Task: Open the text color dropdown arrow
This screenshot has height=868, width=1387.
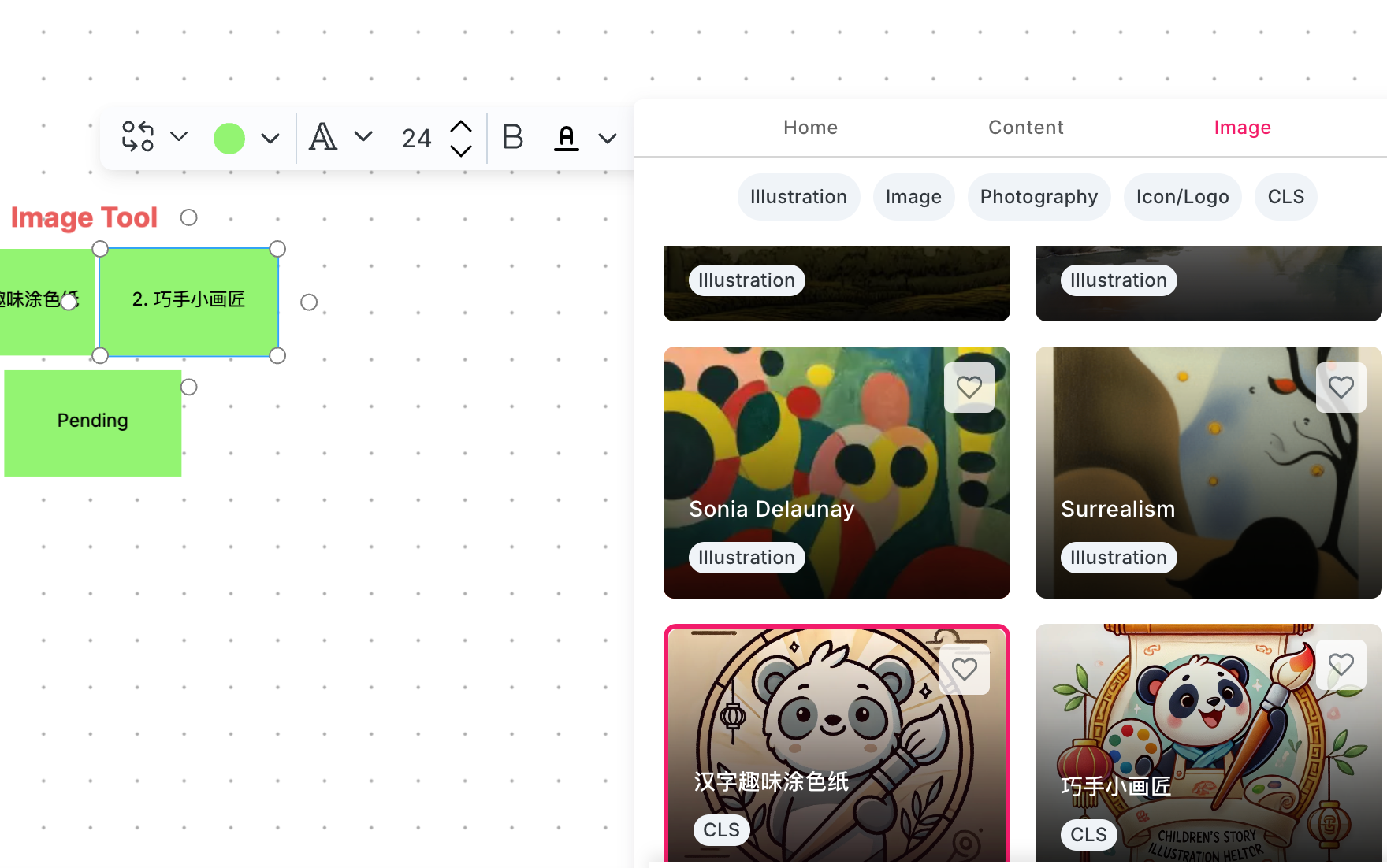Action: 608,139
